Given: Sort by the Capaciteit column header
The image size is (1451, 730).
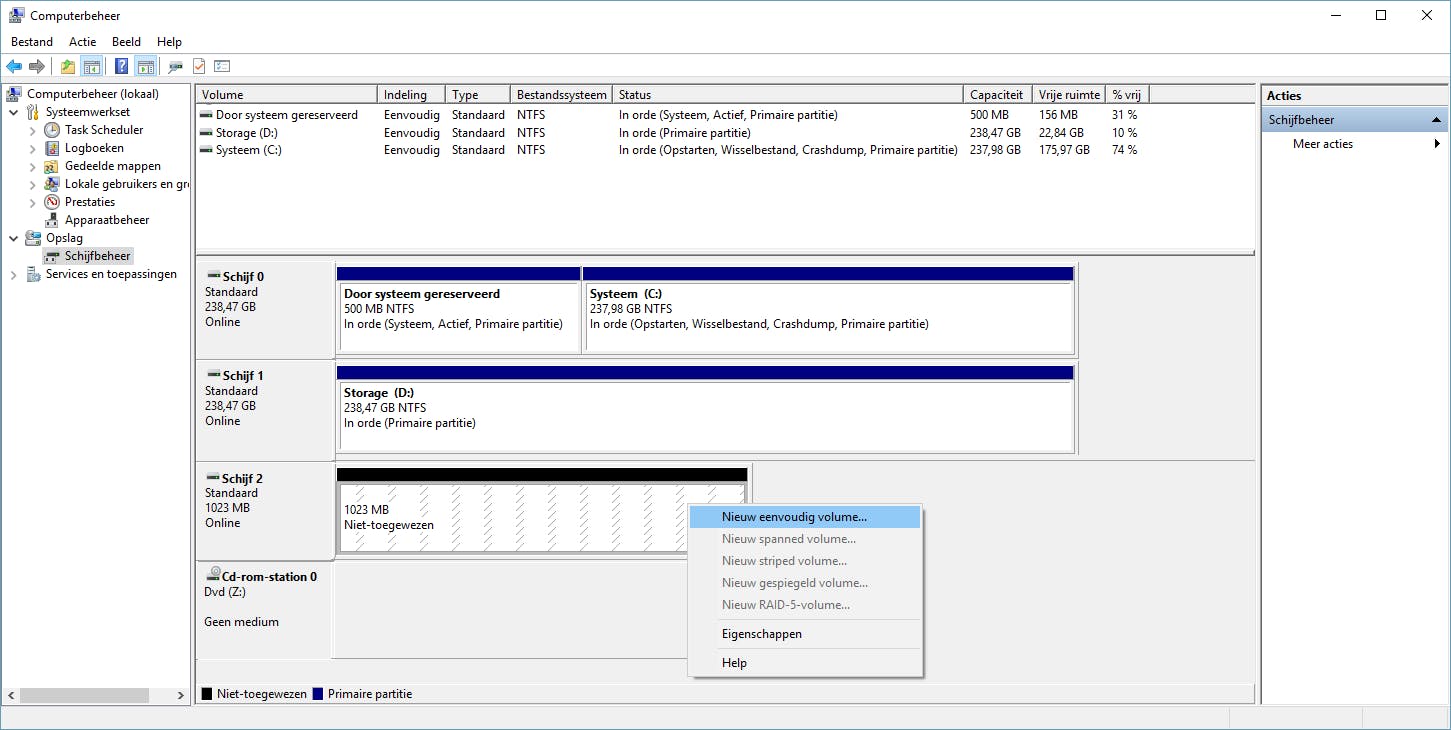Looking at the screenshot, I should tap(996, 95).
